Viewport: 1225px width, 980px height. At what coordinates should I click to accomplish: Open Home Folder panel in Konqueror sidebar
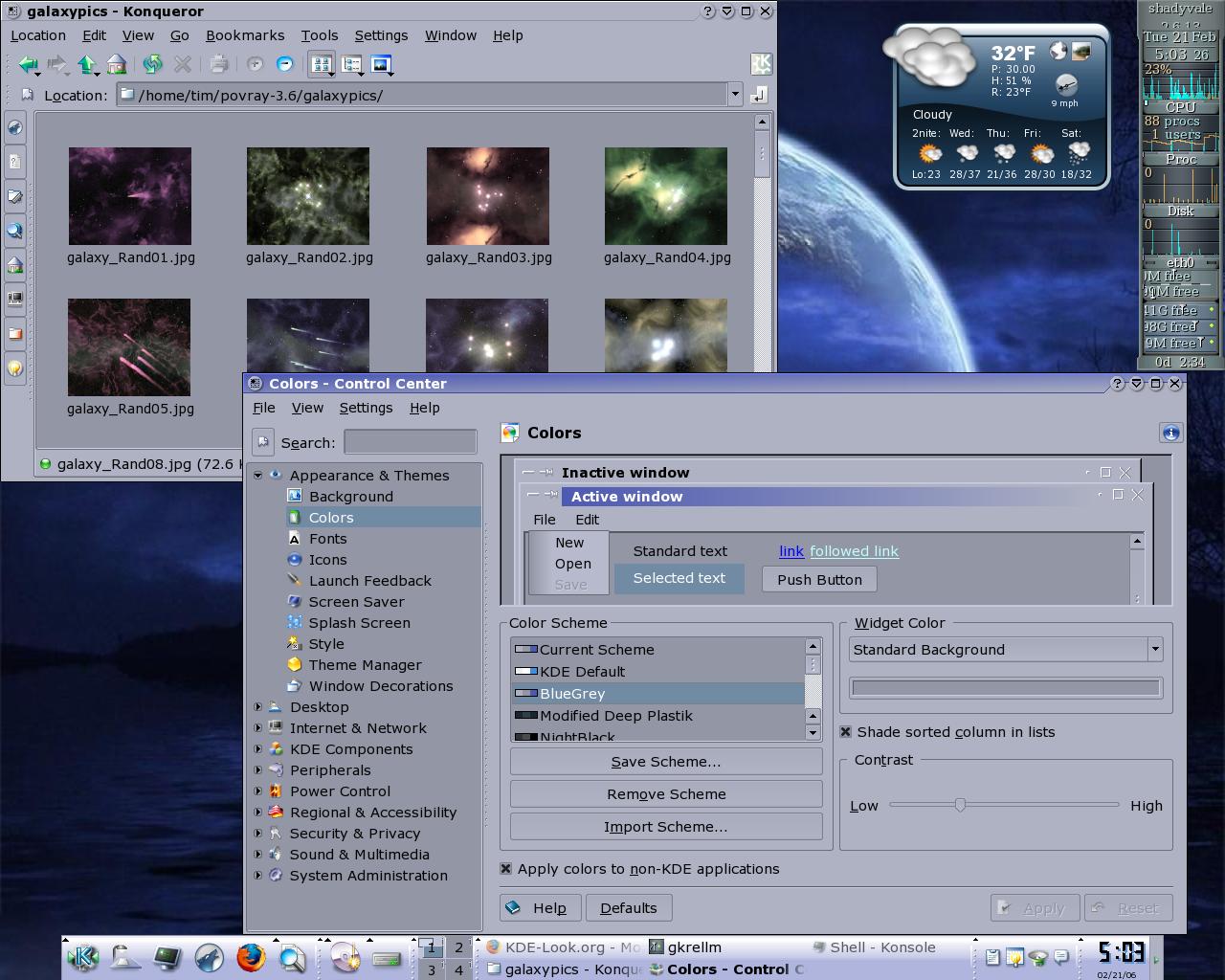(x=15, y=265)
